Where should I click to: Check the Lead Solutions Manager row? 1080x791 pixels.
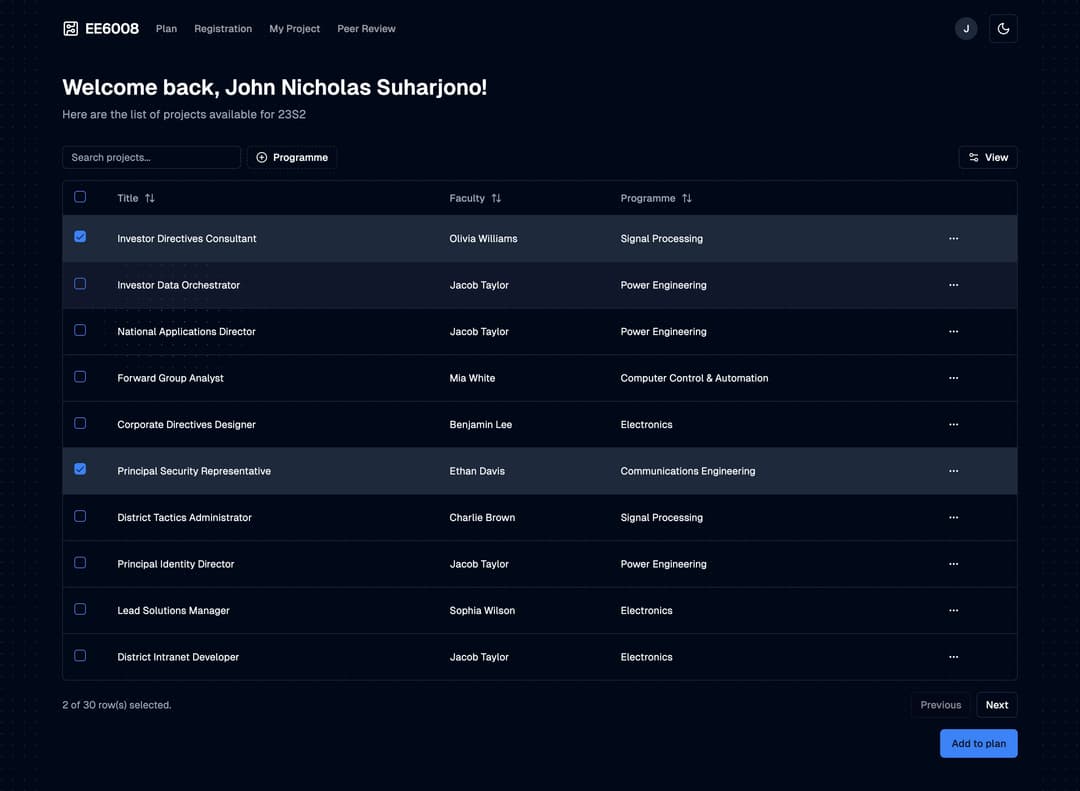pyautogui.click(x=80, y=609)
